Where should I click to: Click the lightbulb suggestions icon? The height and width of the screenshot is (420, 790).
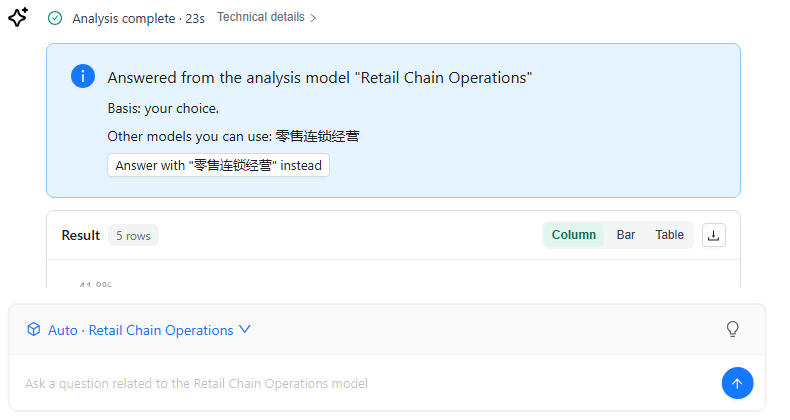[733, 329]
